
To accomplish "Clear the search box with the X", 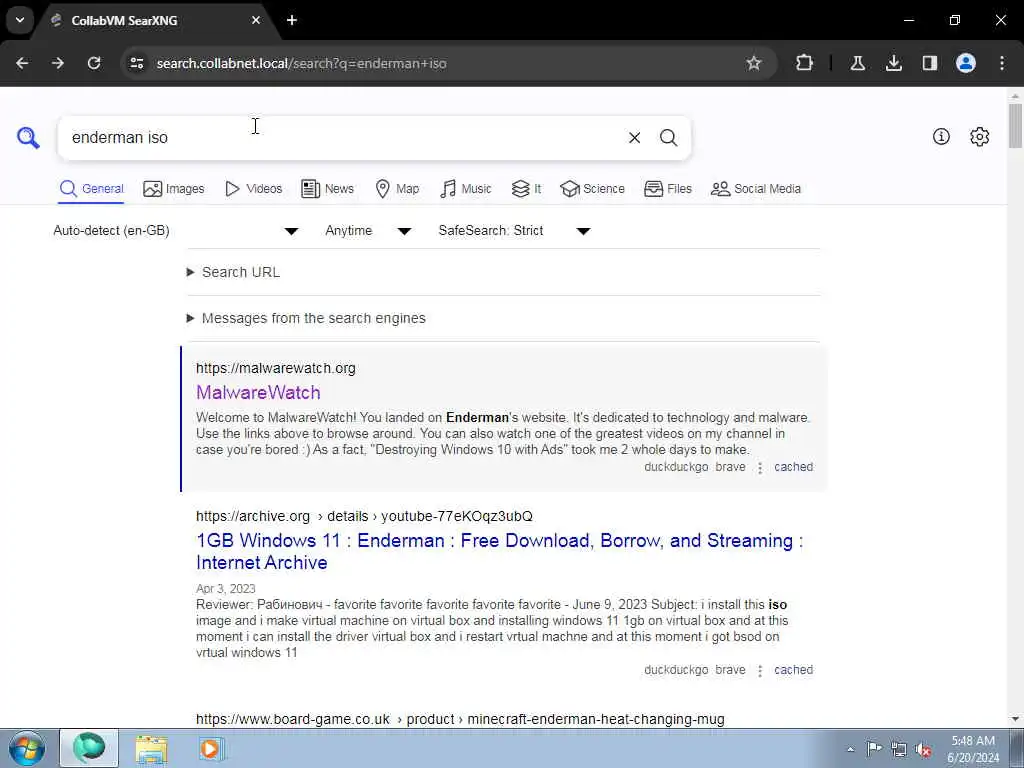I will pos(634,138).
